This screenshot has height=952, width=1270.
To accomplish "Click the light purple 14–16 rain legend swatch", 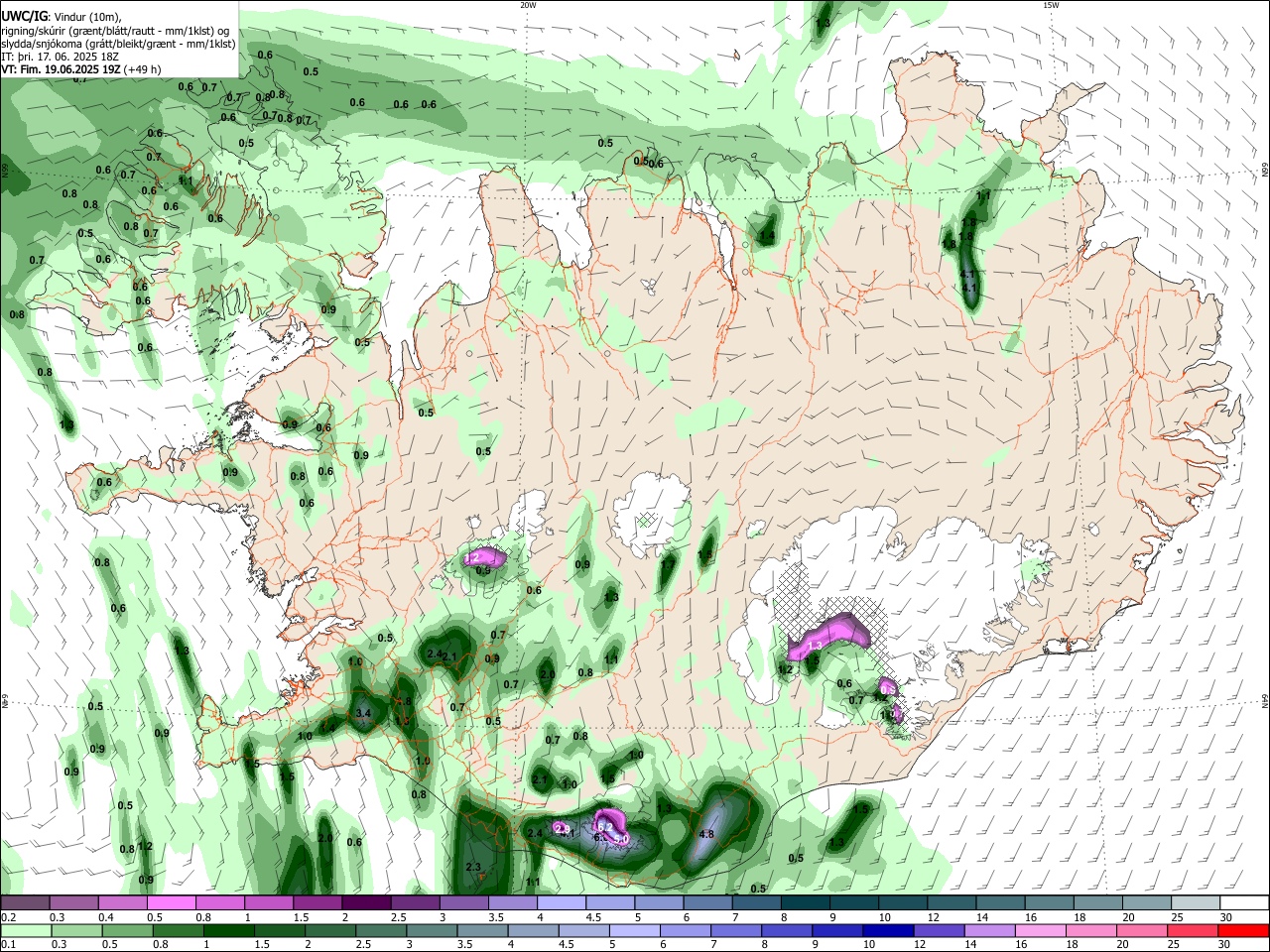I will coord(989,930).
